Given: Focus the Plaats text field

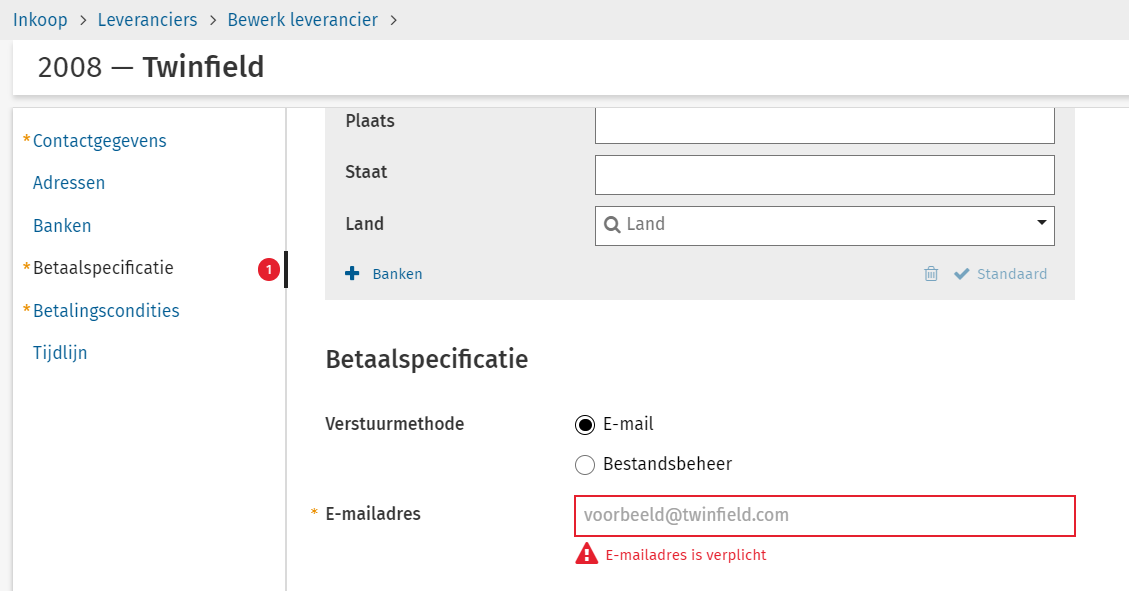Looking at the screenshot, I should point(824,126).
